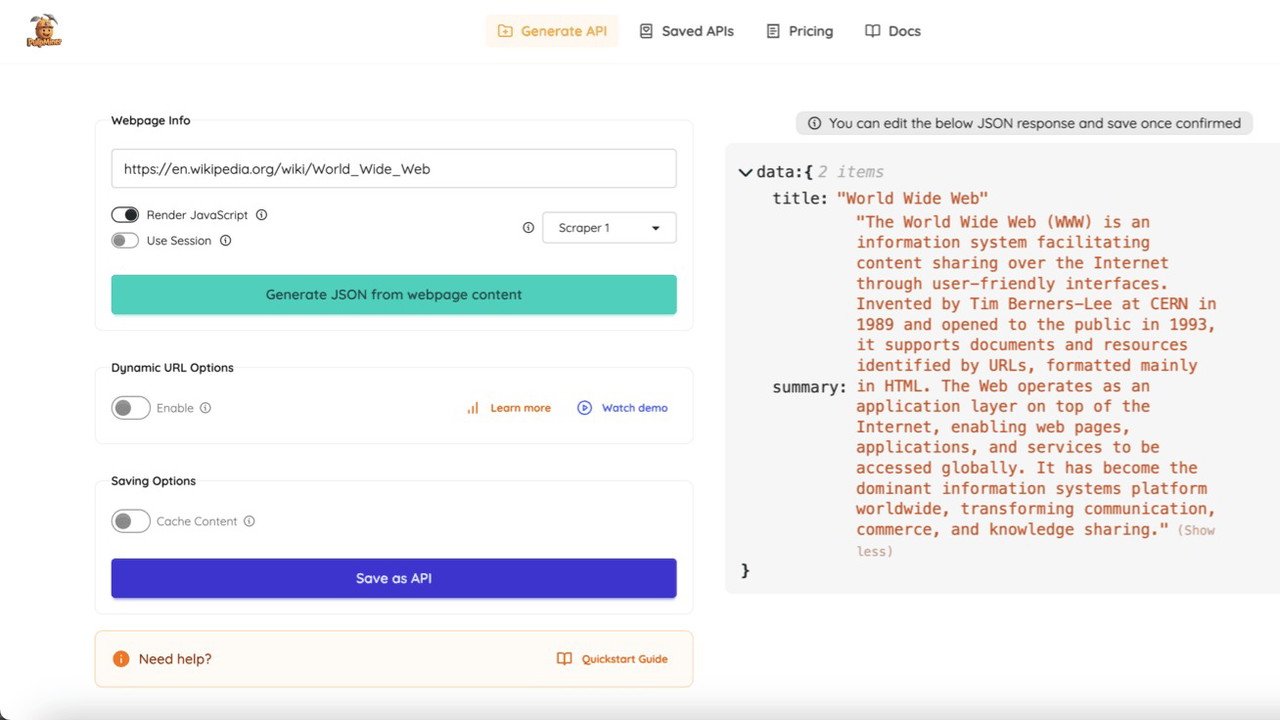Click Show less on the summary text

1196,531
